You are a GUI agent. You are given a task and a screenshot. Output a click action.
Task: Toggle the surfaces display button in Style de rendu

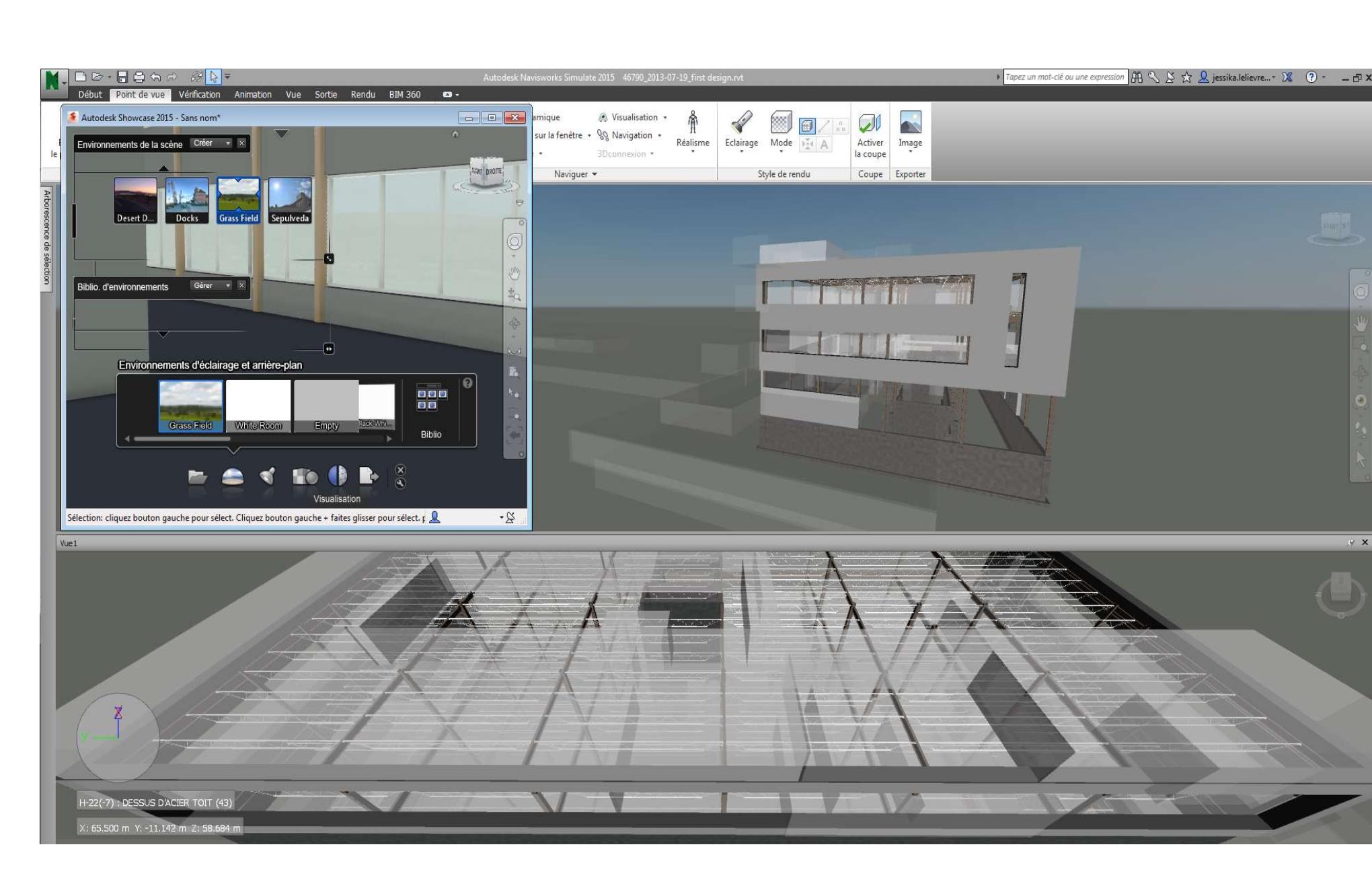tap(807, 126)
